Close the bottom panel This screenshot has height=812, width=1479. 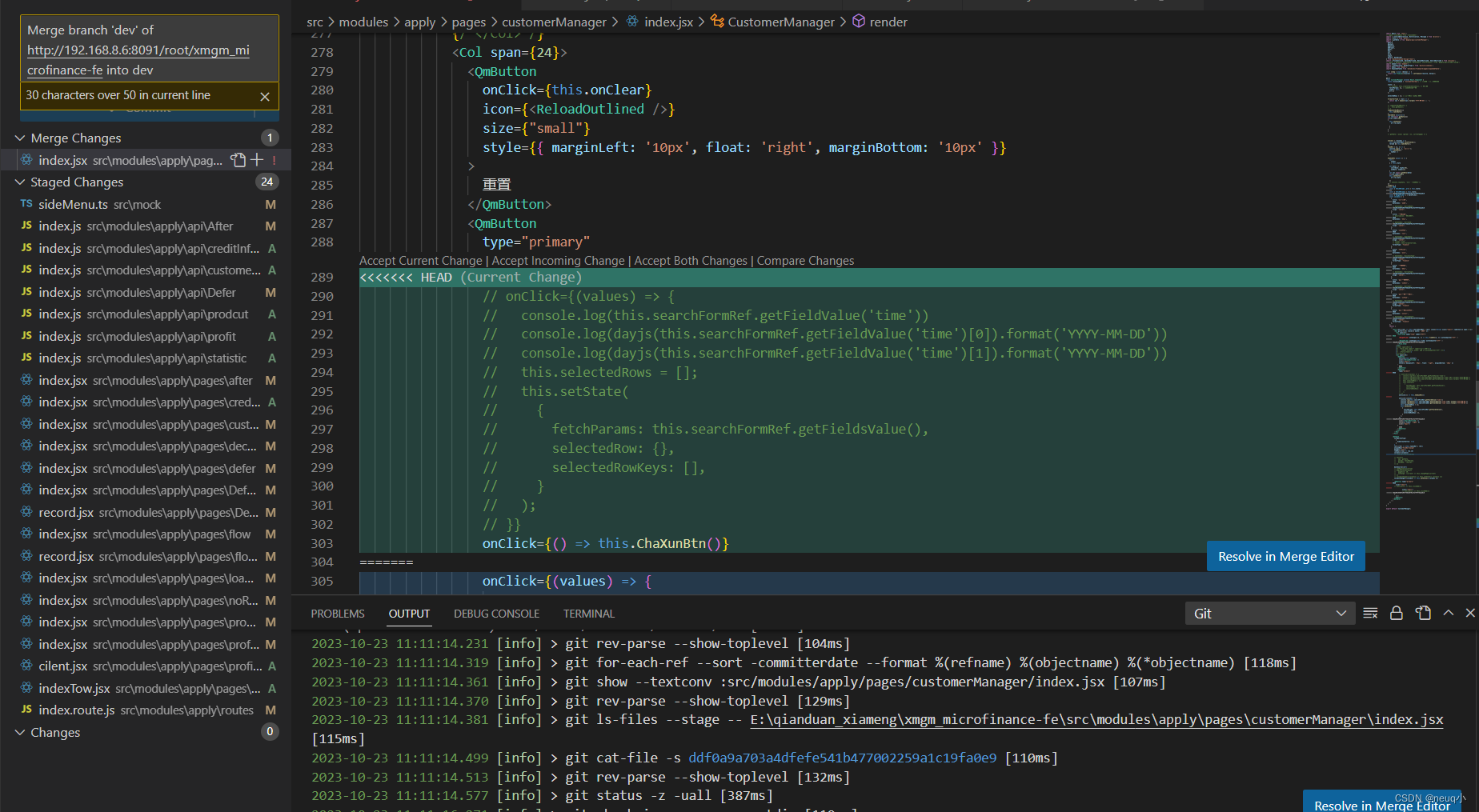pyautogui.click(x=1470, y=613)
